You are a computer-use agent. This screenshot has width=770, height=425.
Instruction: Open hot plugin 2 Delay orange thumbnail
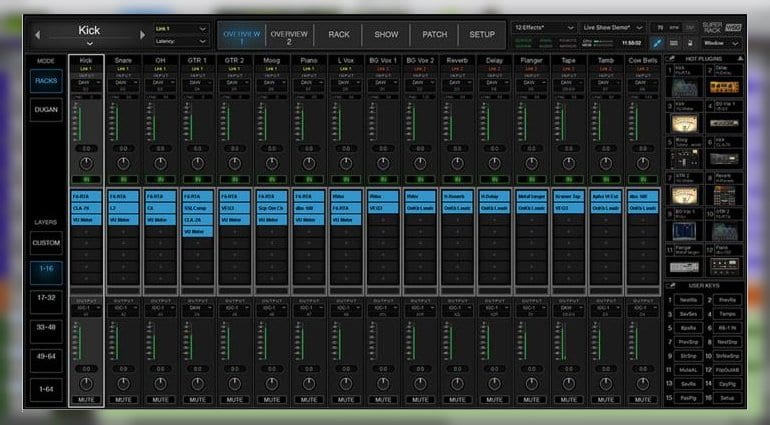pos(724,88)
